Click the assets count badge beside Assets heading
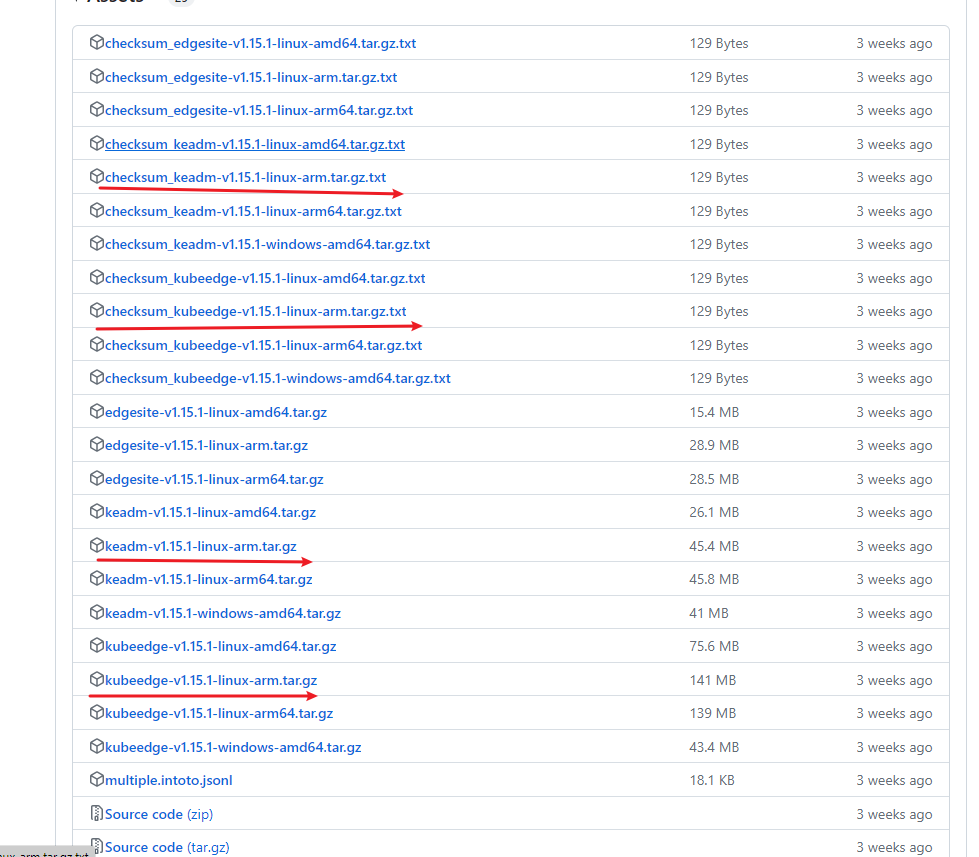Image resolution: width=979 pixels, height=857 pixels. point(181,2)
